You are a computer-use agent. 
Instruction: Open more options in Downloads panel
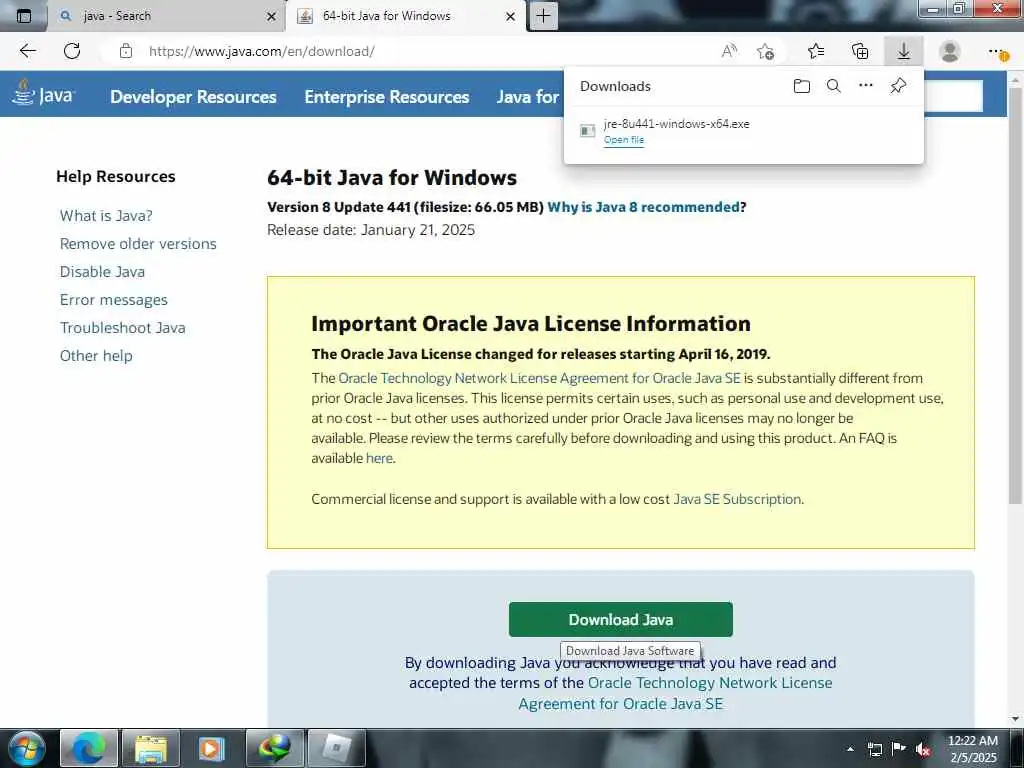tap(866, 85)
